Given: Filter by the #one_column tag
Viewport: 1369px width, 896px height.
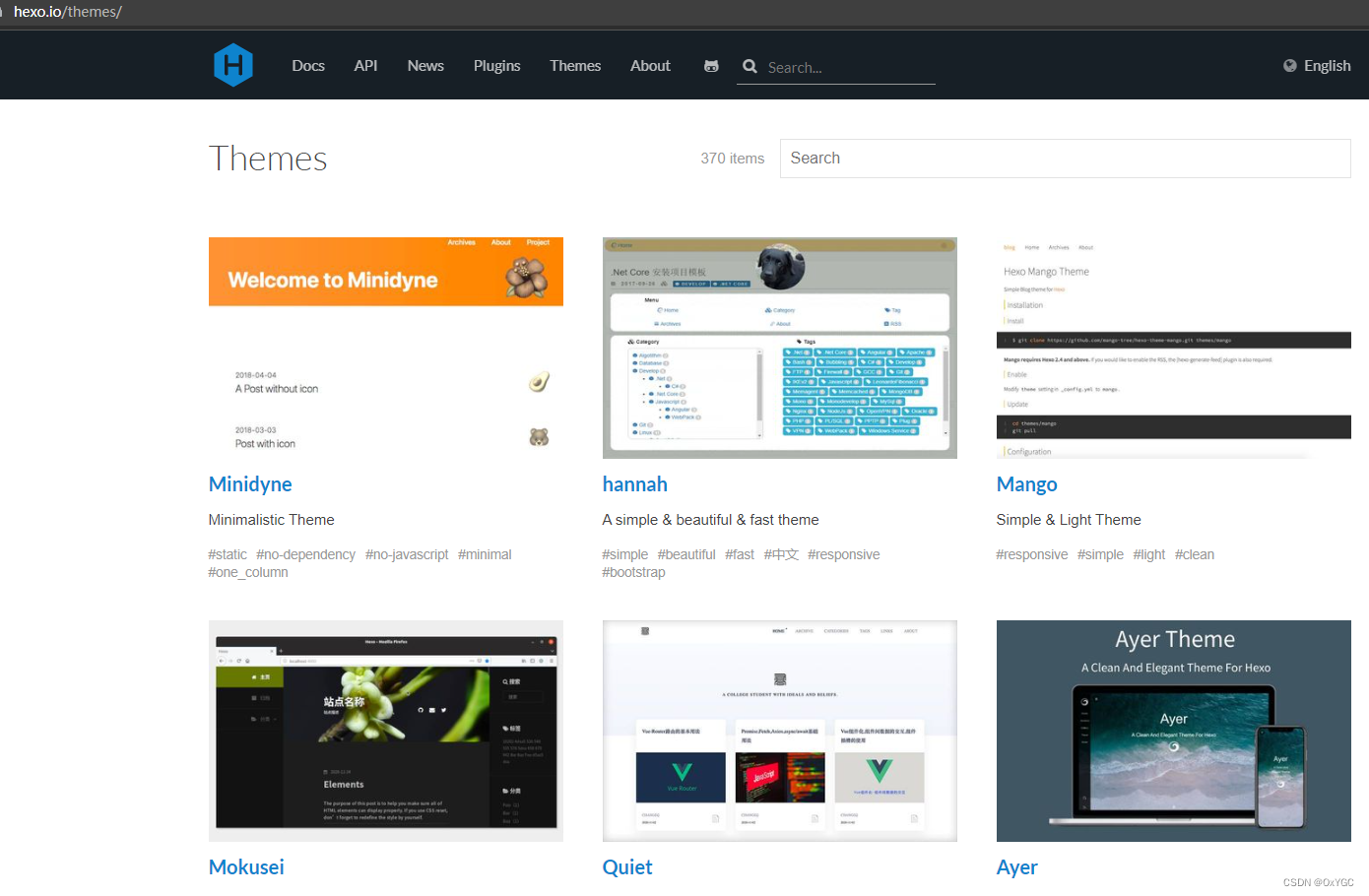Looking at the screenshot, I should (x=248, y=572).
